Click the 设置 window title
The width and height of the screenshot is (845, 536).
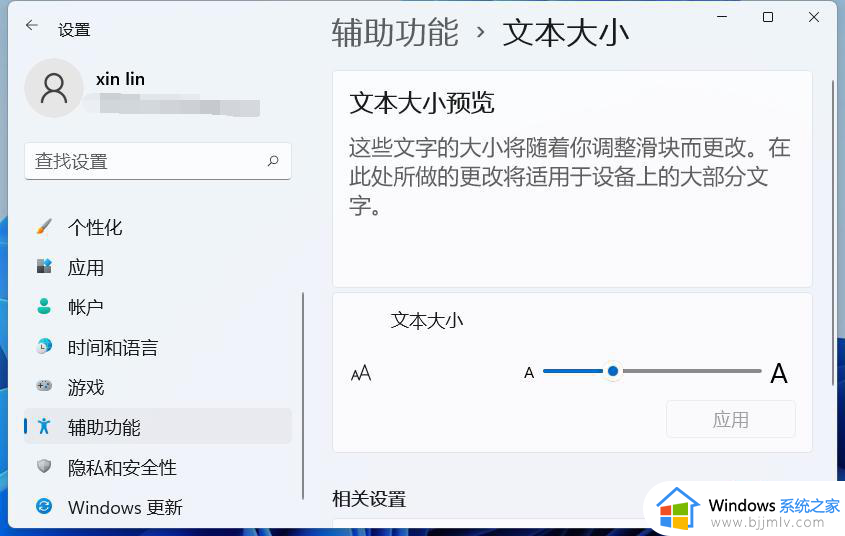(x=74, y=30)
